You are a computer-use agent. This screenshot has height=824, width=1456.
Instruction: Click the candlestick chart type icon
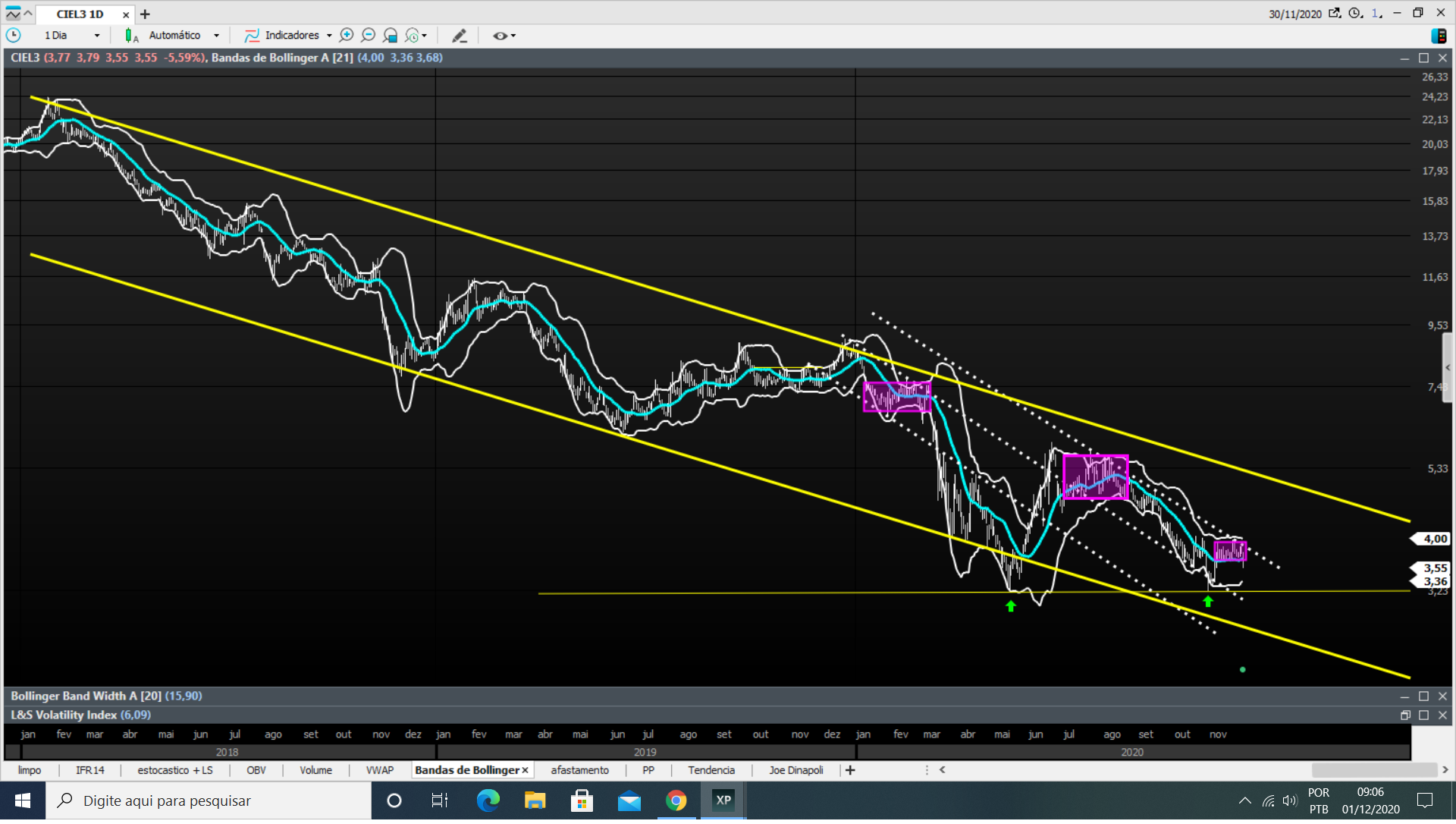[130, 36]
